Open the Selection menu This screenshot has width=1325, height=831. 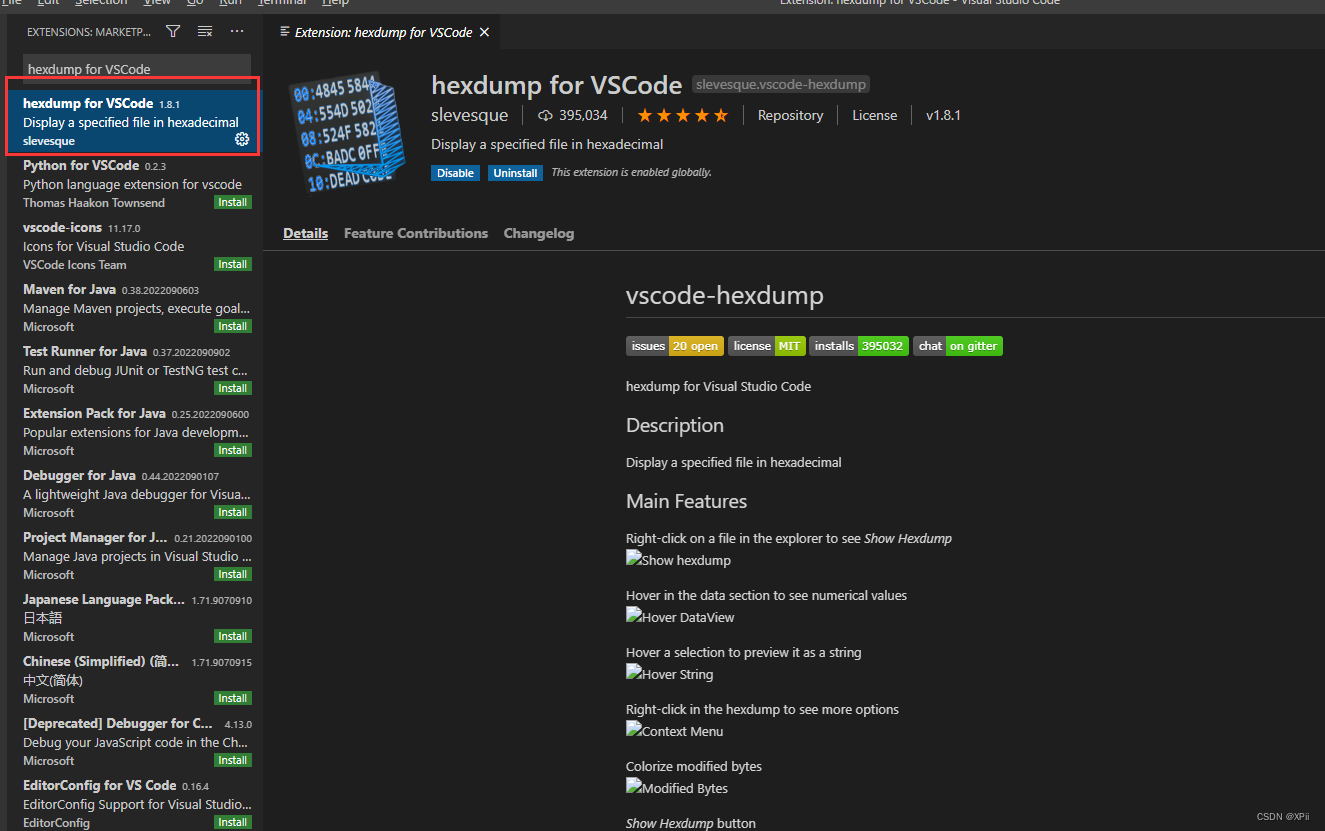coord(101,3)
